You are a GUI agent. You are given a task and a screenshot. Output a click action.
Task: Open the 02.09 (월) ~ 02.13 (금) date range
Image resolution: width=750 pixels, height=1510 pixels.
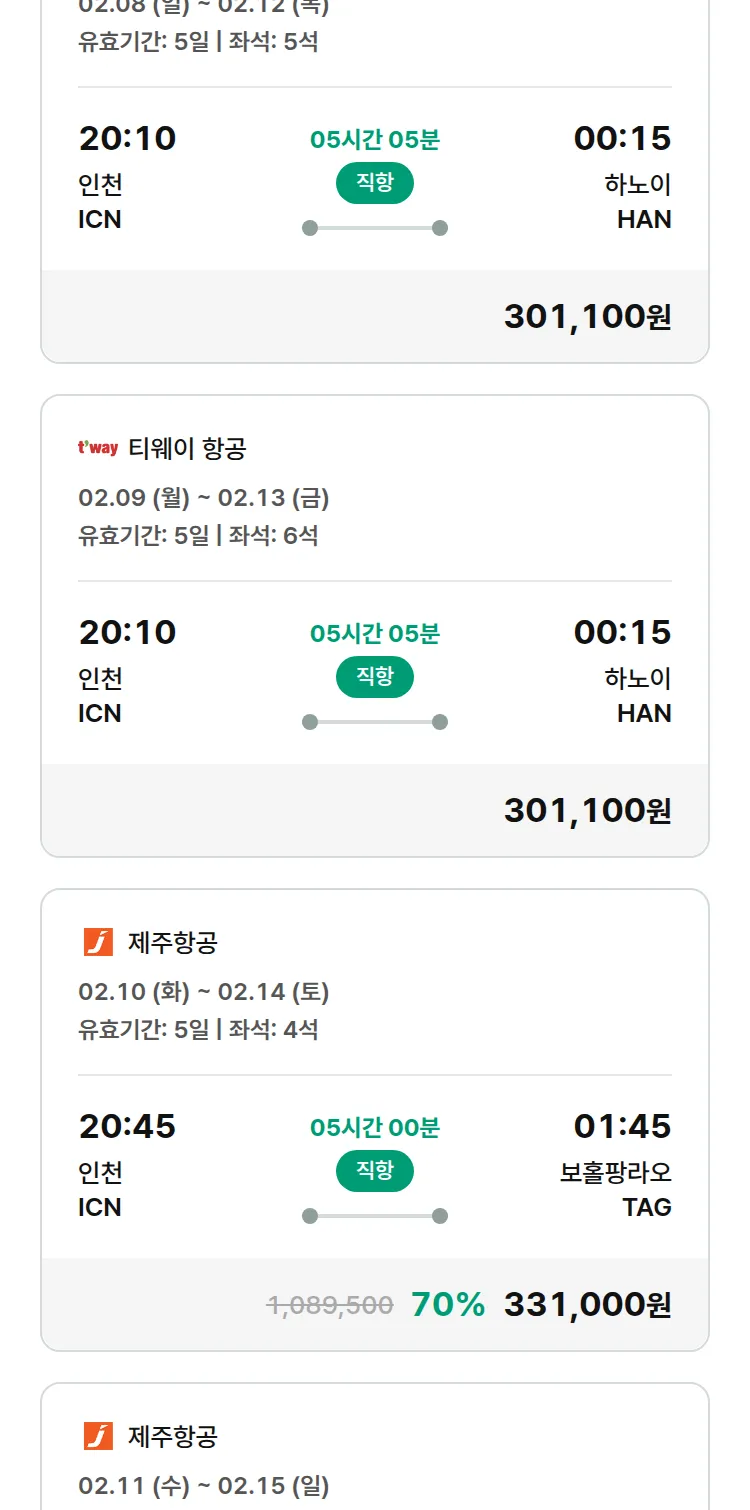coord(204,497)
